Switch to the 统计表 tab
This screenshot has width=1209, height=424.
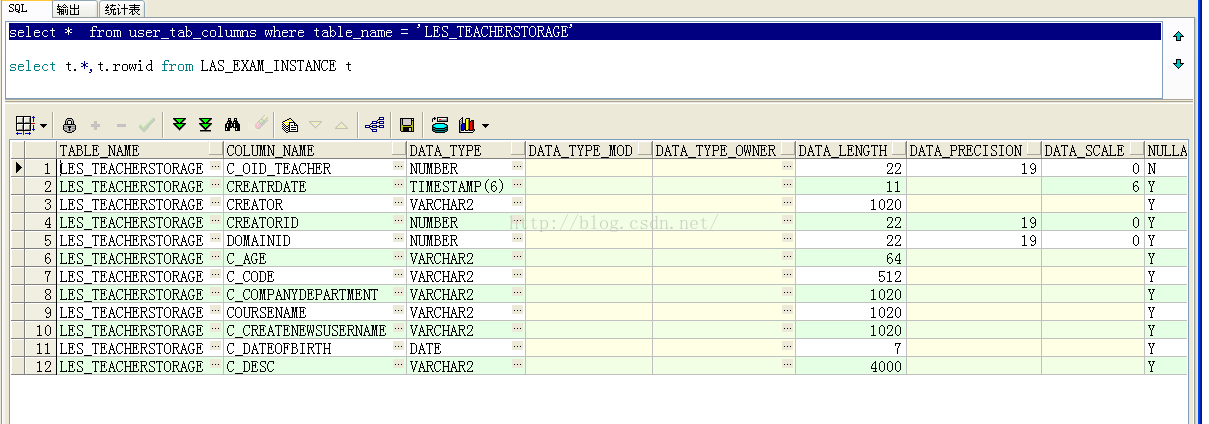click(x=123, y=9)
